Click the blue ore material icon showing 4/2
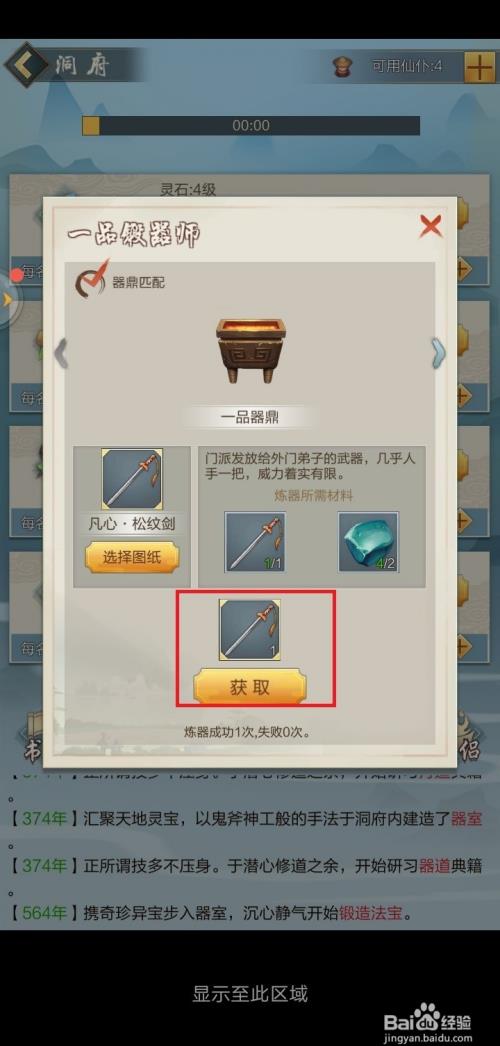Viewport: 500px width, 1046px height. [369, 542]
